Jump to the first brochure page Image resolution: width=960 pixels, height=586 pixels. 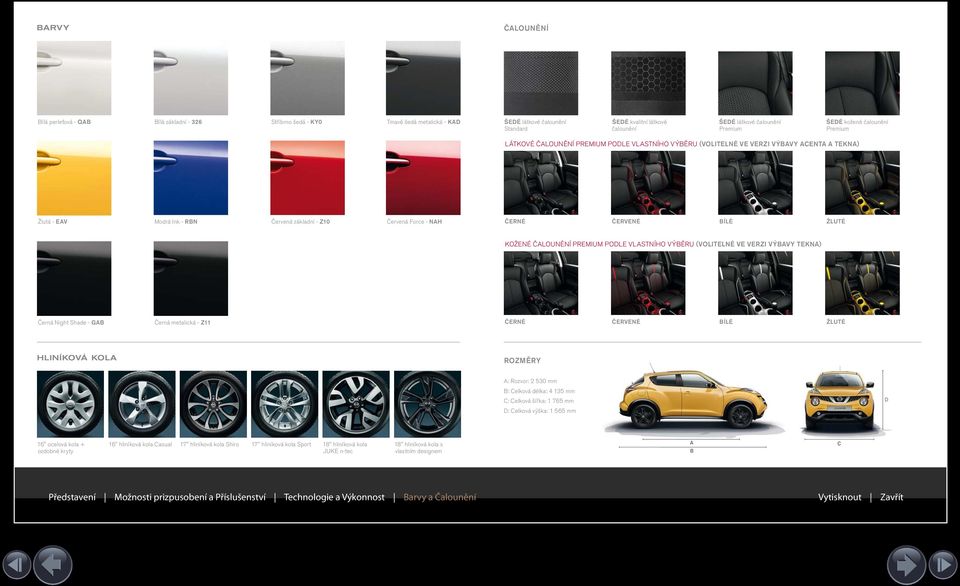point(16,564)
